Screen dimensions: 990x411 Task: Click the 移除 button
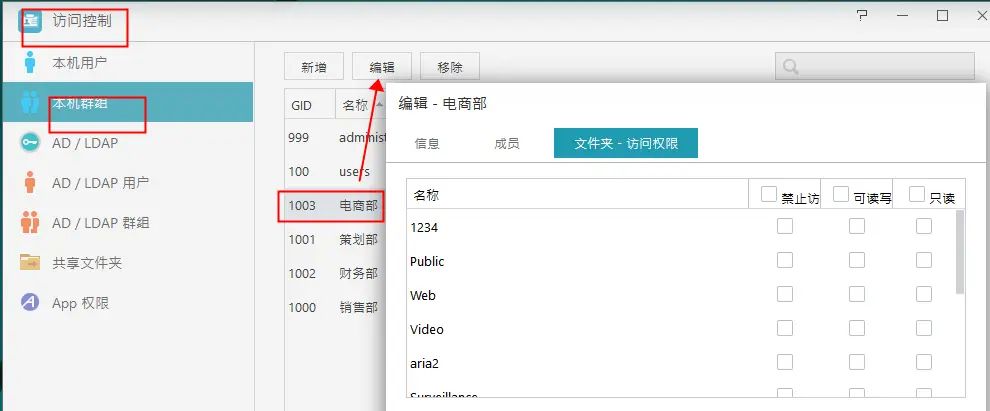pos(450,66)
